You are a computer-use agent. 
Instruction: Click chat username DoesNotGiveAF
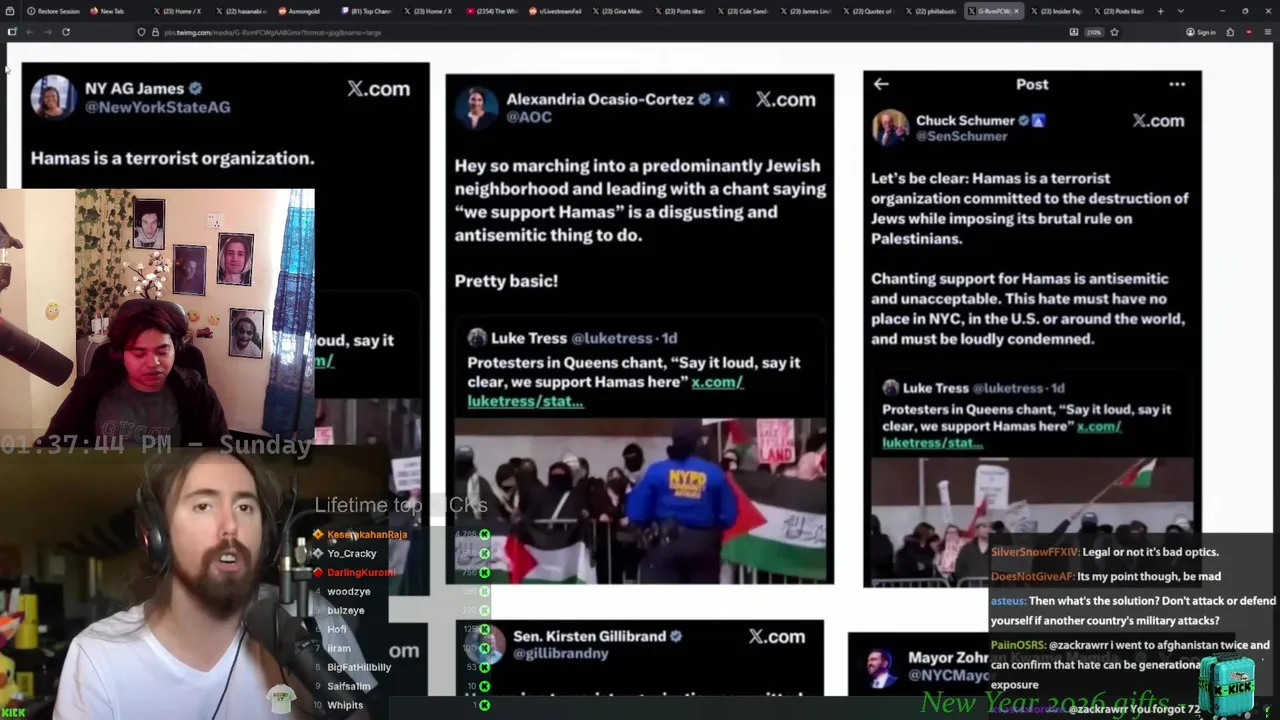click(1032, 576)
